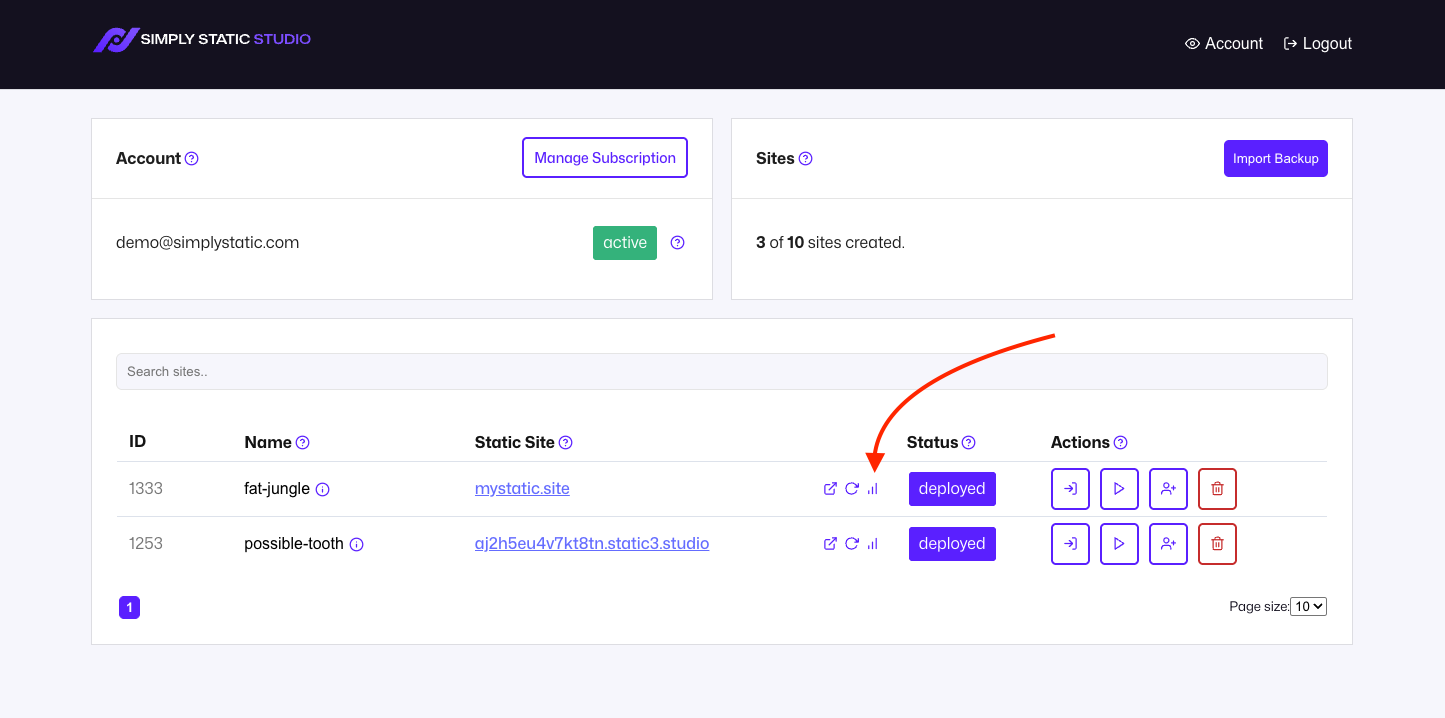View analytics bar-chart icon for possible-tooth
Screen dimensions: 1445x718
pos(873,544)
